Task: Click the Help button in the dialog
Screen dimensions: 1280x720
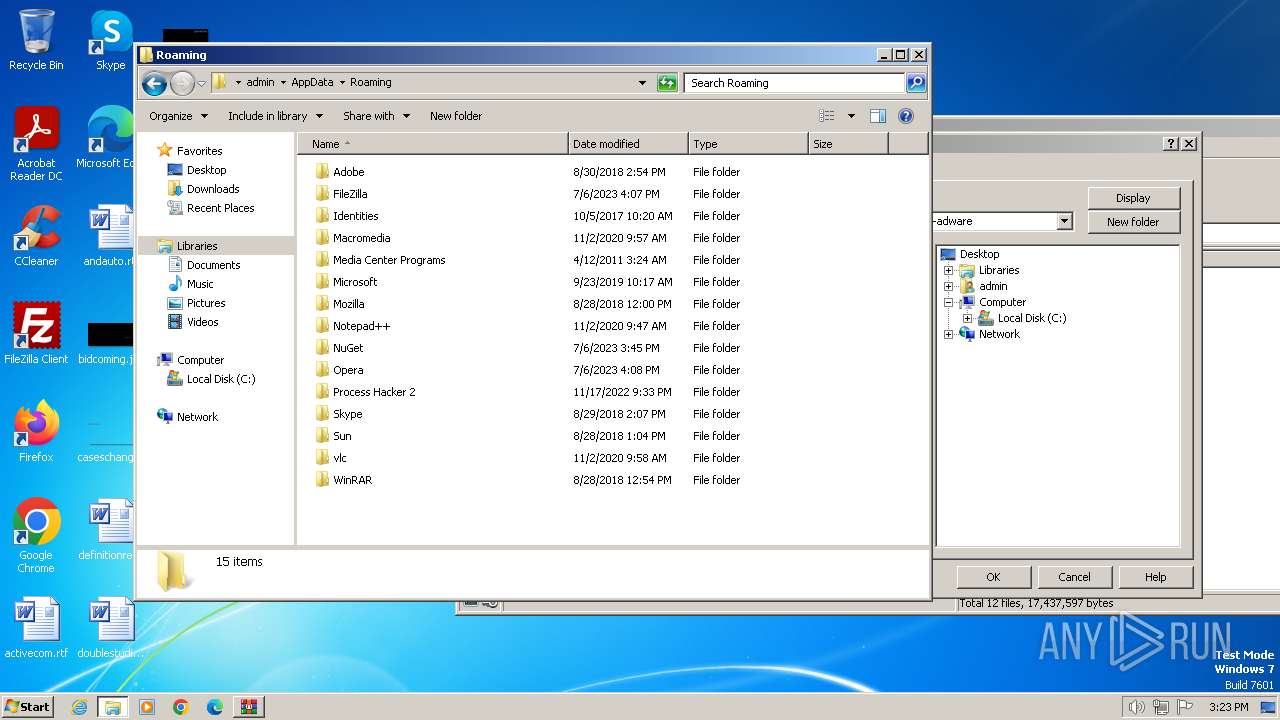Action: 1155,577
